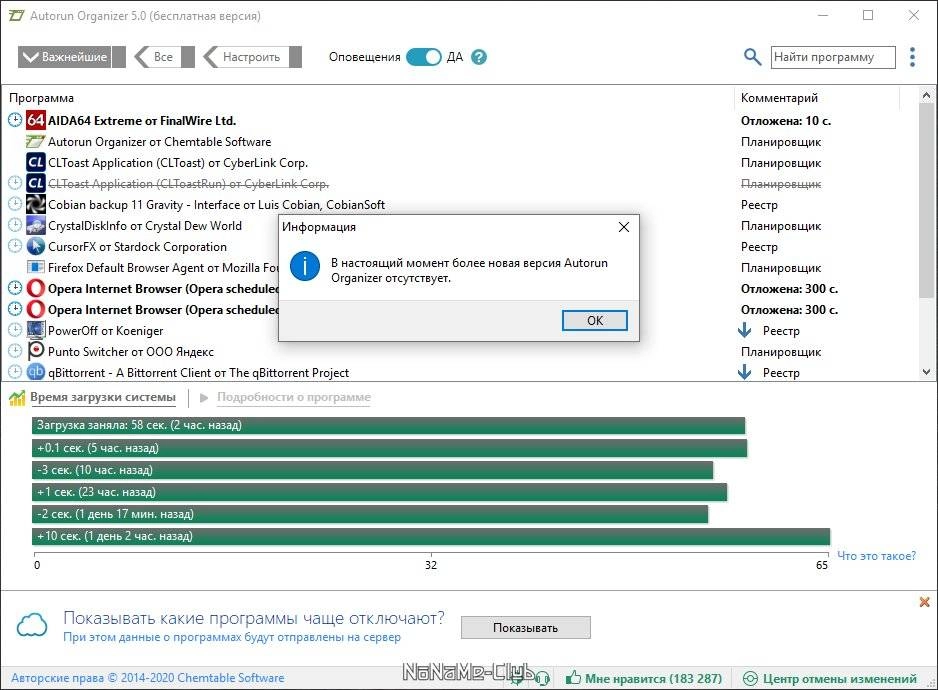The width and height of the screenshot is (938, 690).
Task: Open the three-dot vertical menu
Action: [912, 57]
